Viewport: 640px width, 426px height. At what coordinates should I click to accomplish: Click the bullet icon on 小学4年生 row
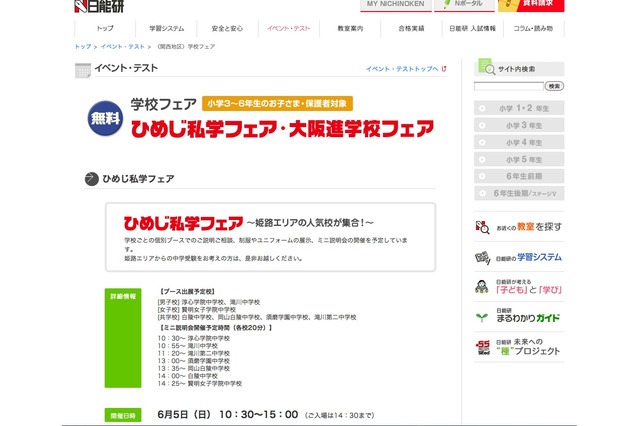482,142
